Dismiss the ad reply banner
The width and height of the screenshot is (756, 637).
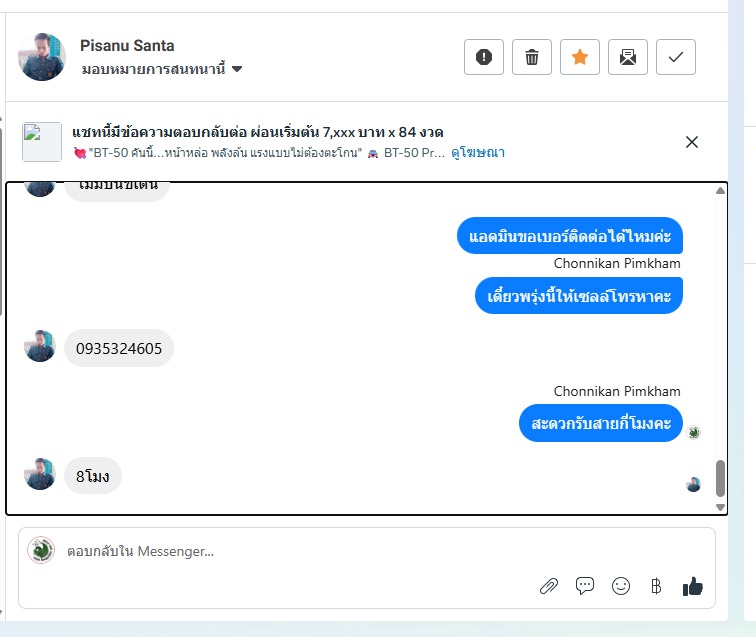[692, 142]
